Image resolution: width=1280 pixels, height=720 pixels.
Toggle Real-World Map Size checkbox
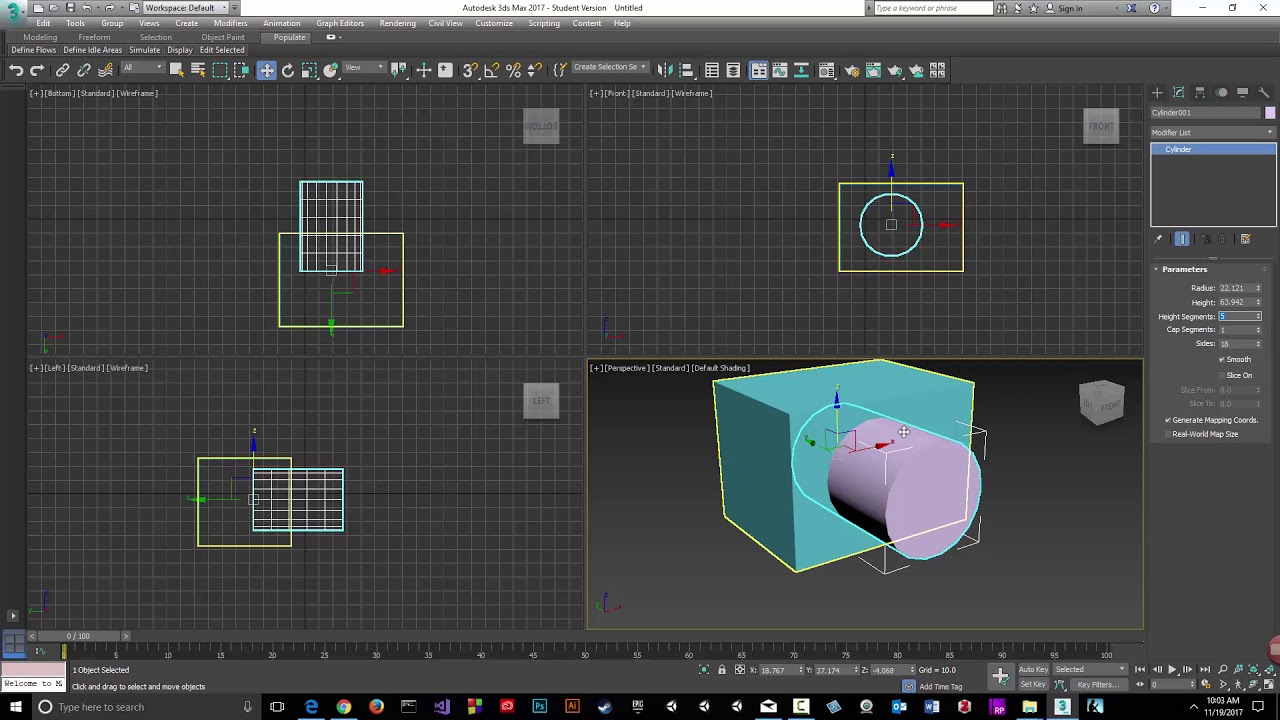pyautogui.click(x=1167, y=434)
